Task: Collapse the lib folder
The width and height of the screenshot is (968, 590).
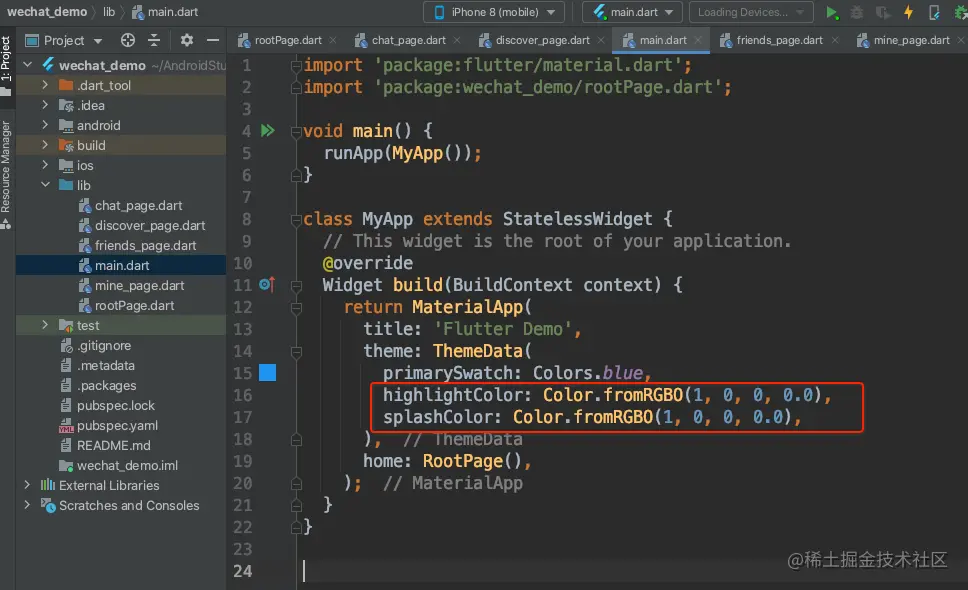Action: point(45,185)
